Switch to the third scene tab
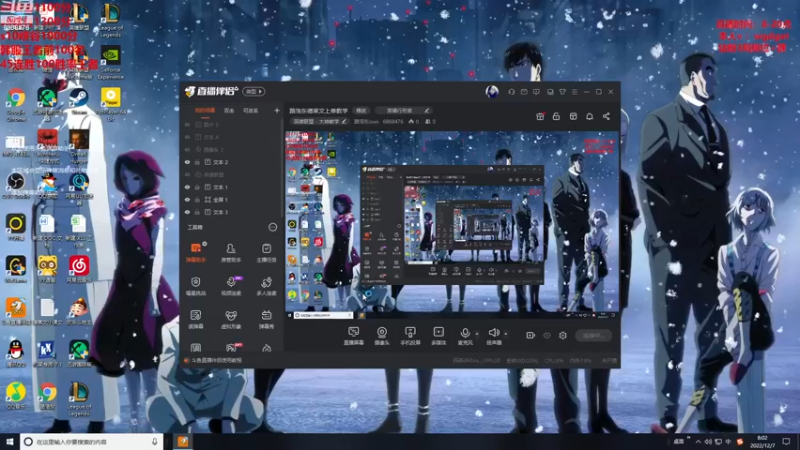The height and width of the screenshot is (450, 800). click(250, 111)
